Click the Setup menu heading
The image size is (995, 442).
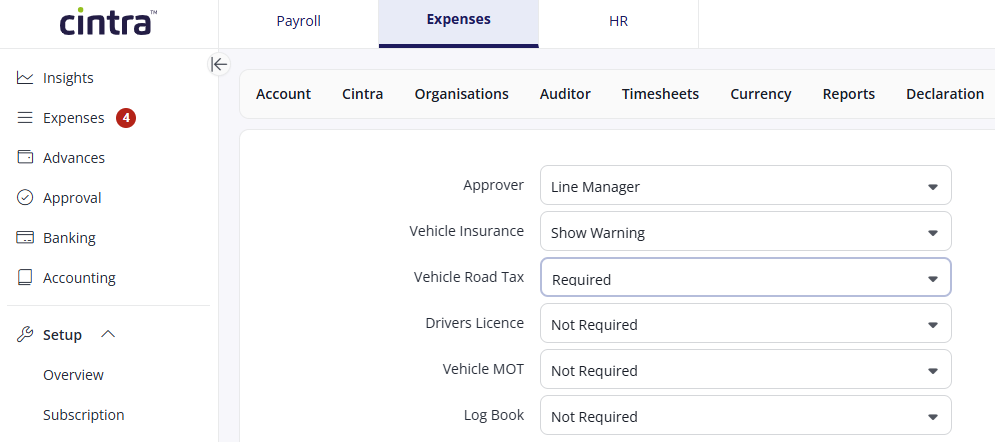tap(62, 334)
